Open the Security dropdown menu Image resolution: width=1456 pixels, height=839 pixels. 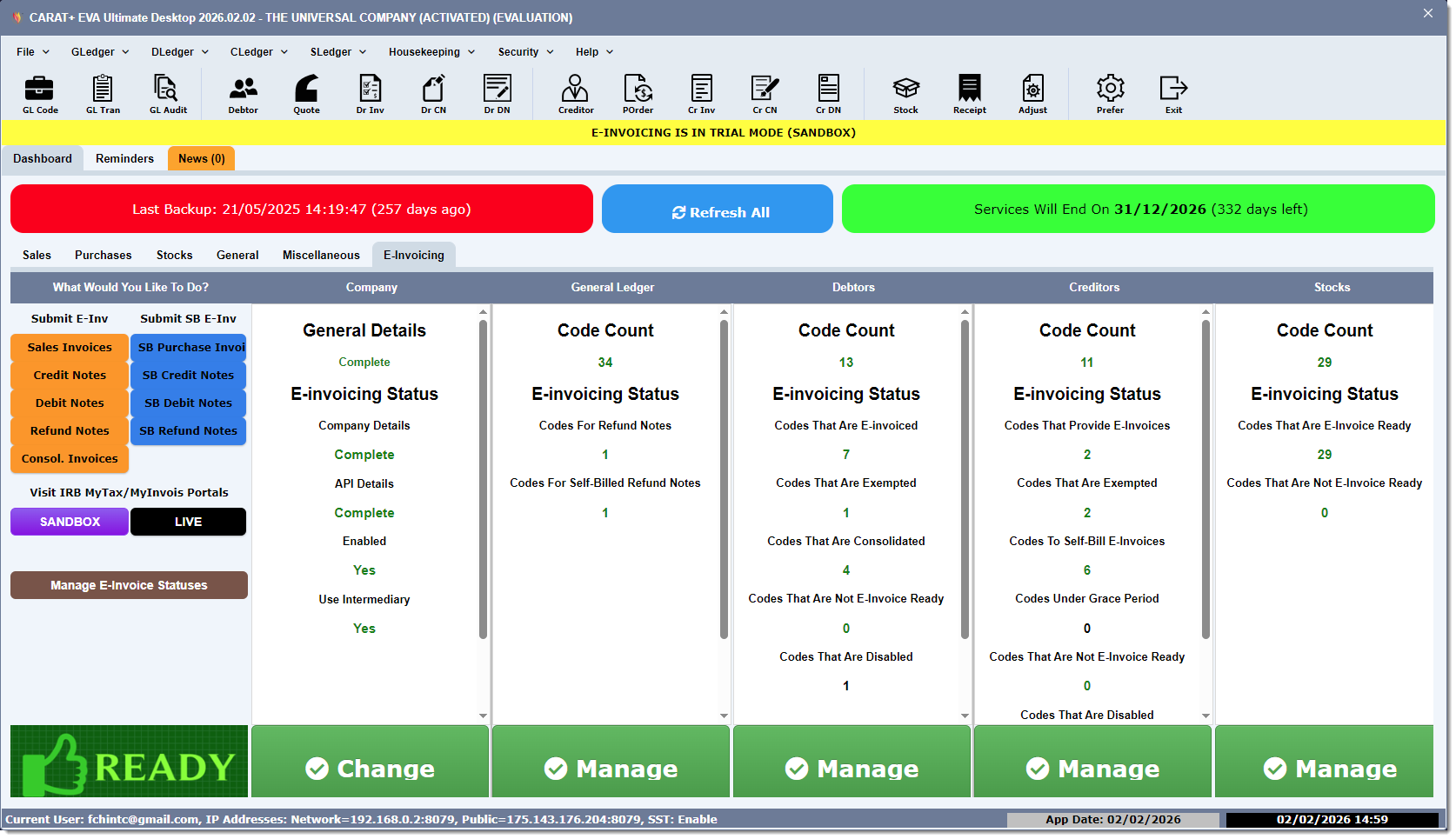[525, 52]
